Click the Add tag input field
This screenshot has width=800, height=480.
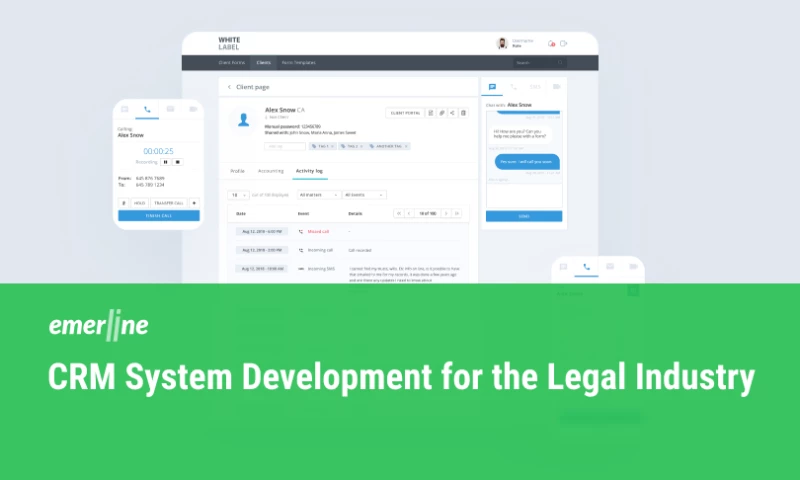click(285, 146)
